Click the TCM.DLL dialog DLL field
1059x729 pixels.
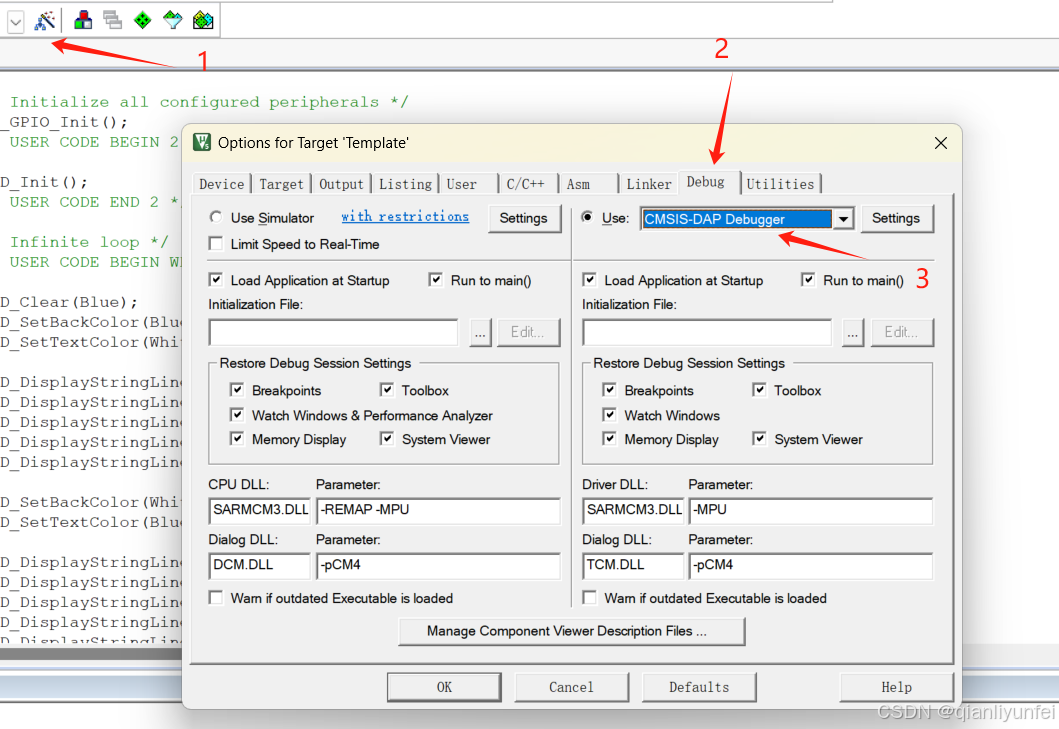[634, 565]
